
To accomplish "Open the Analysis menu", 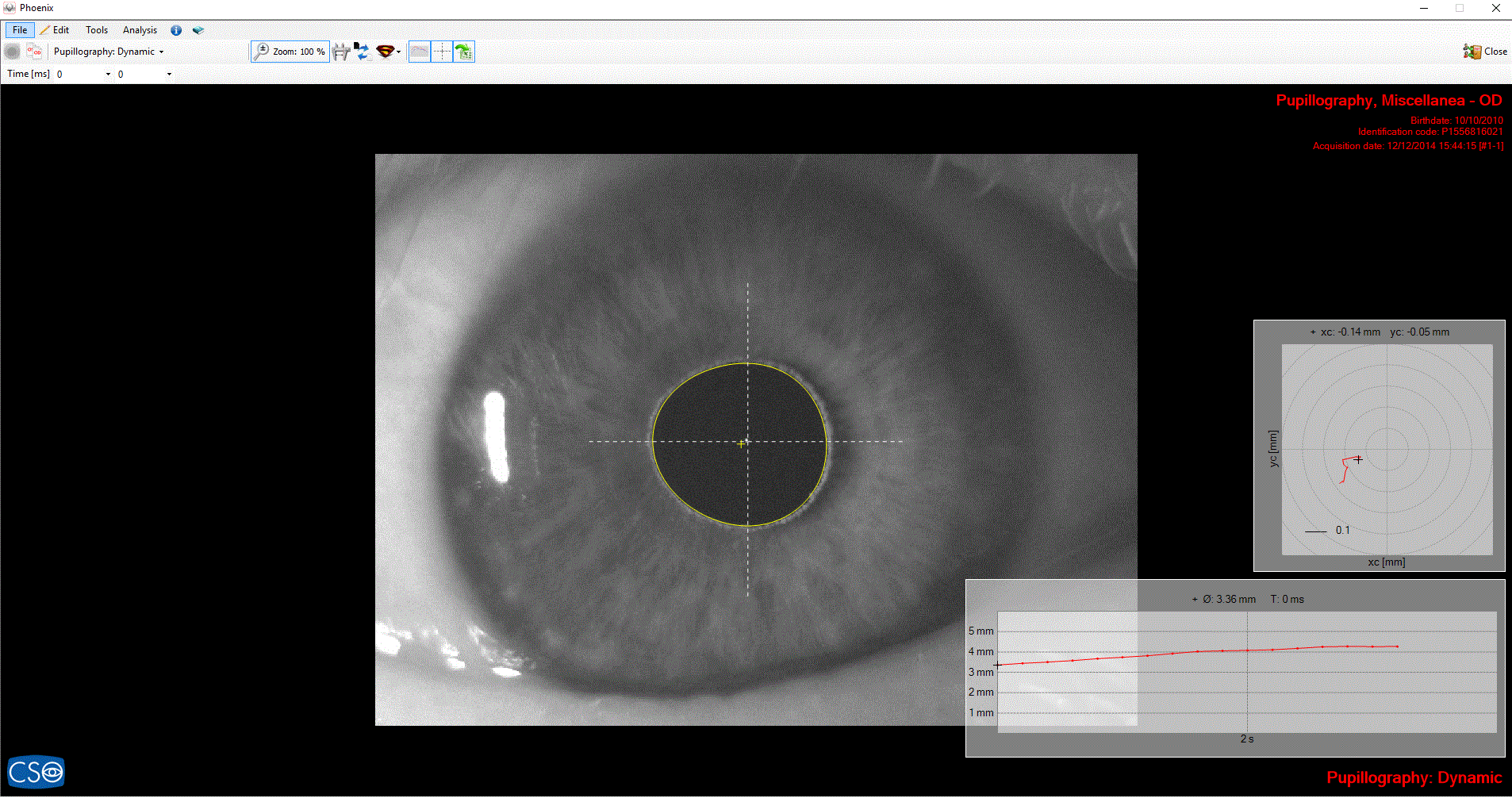I will point(140,30).
